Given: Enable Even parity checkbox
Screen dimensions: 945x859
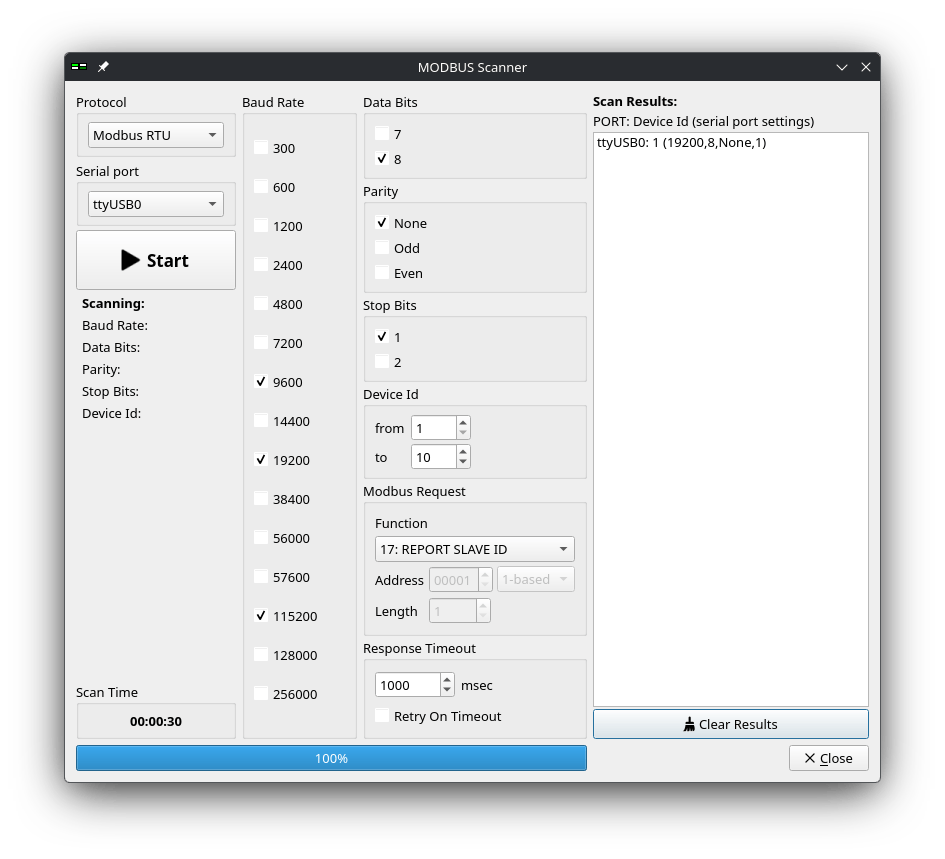Looking at the screenshot, I should click(382, 273).
